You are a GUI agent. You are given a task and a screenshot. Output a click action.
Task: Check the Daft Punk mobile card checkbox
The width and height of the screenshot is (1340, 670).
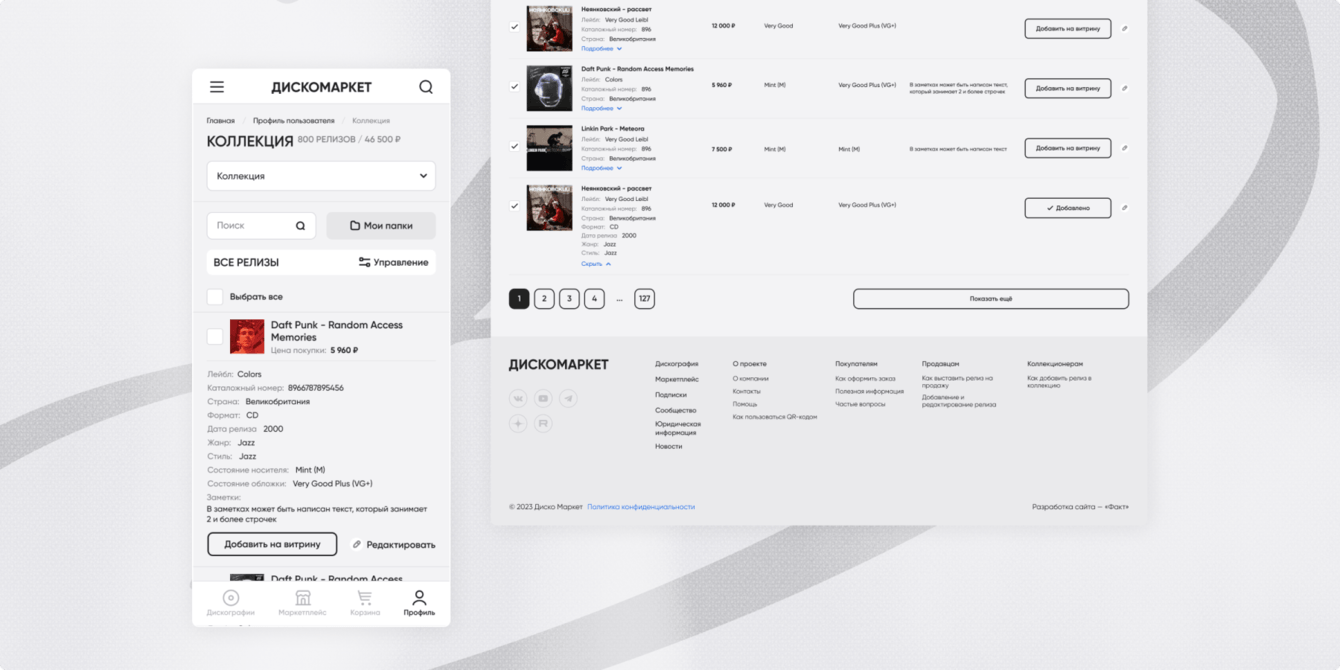pos(215,337)
